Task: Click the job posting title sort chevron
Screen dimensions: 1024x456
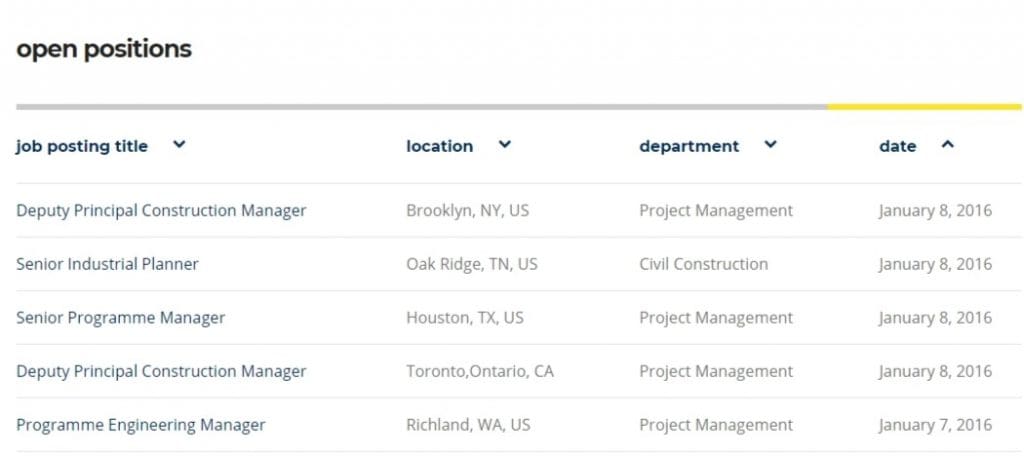Action: pyautogui.click(x=179, y=145)
